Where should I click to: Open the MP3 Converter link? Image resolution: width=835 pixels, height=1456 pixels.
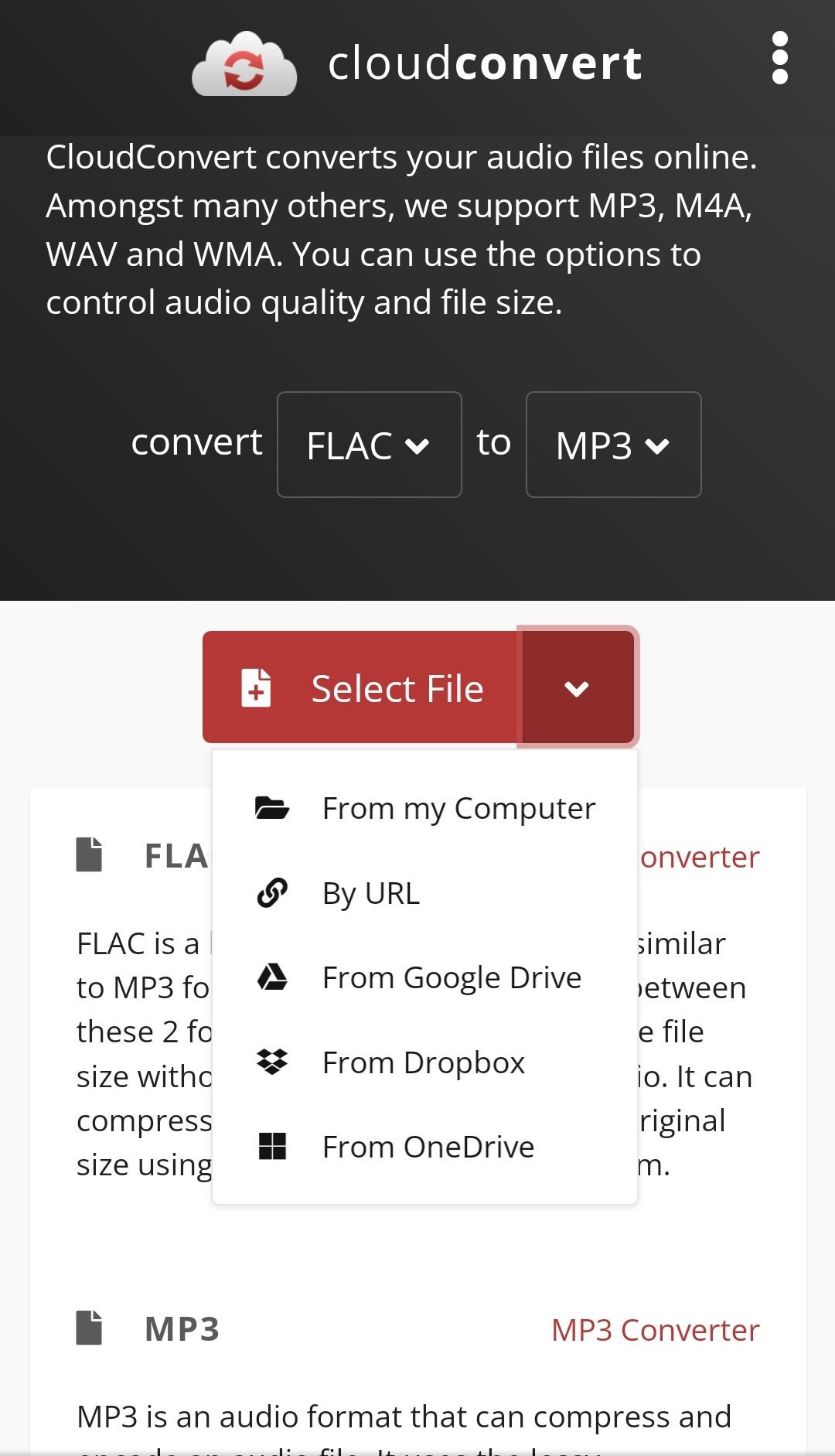pos(655,1329)
